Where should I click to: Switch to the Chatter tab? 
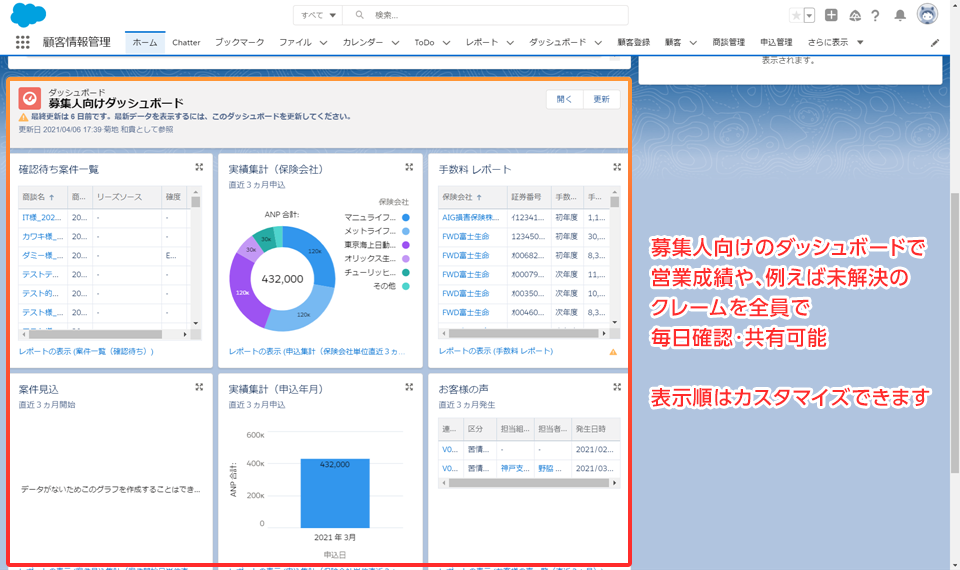click(x=186, y=43)
